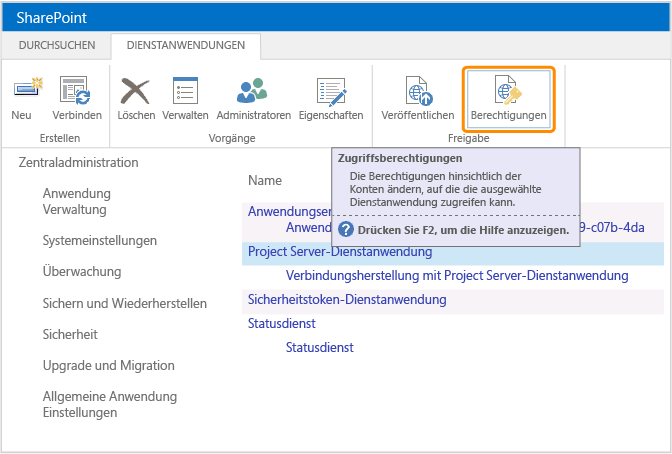Image resolution: width=672 pixels, height=454 pixels.
Task: Click the 'Drücken Sie F2' help text
Action: [x=463, y=230]
